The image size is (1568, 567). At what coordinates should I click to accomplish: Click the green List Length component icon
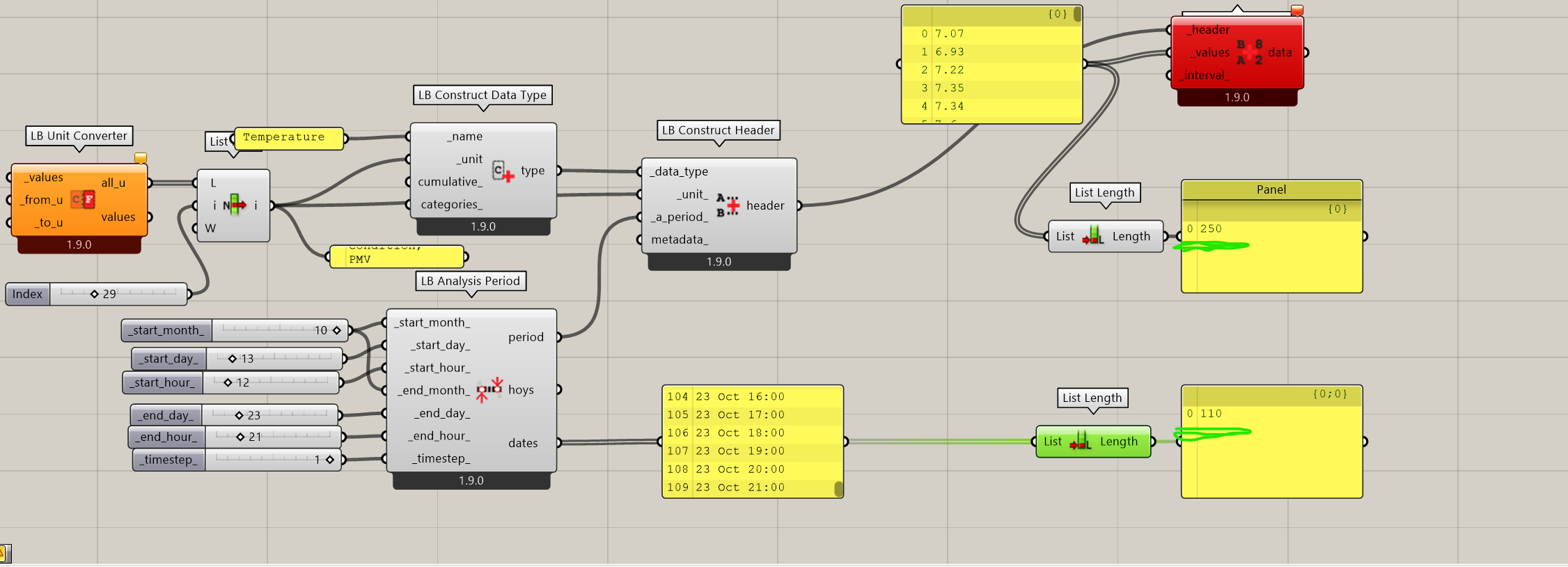click(1081, 442)
